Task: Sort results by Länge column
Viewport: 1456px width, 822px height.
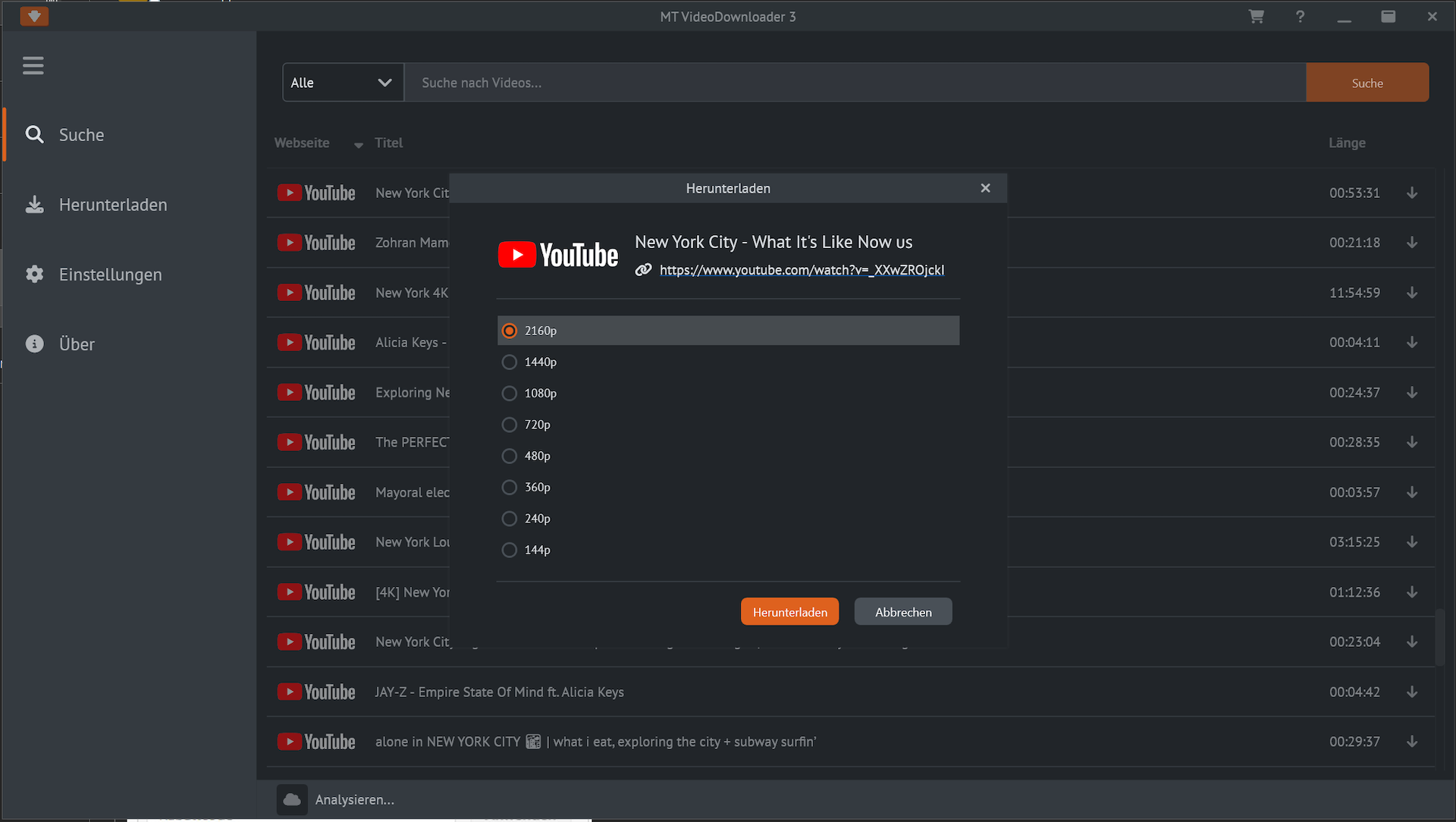Action: (1347, 143)
